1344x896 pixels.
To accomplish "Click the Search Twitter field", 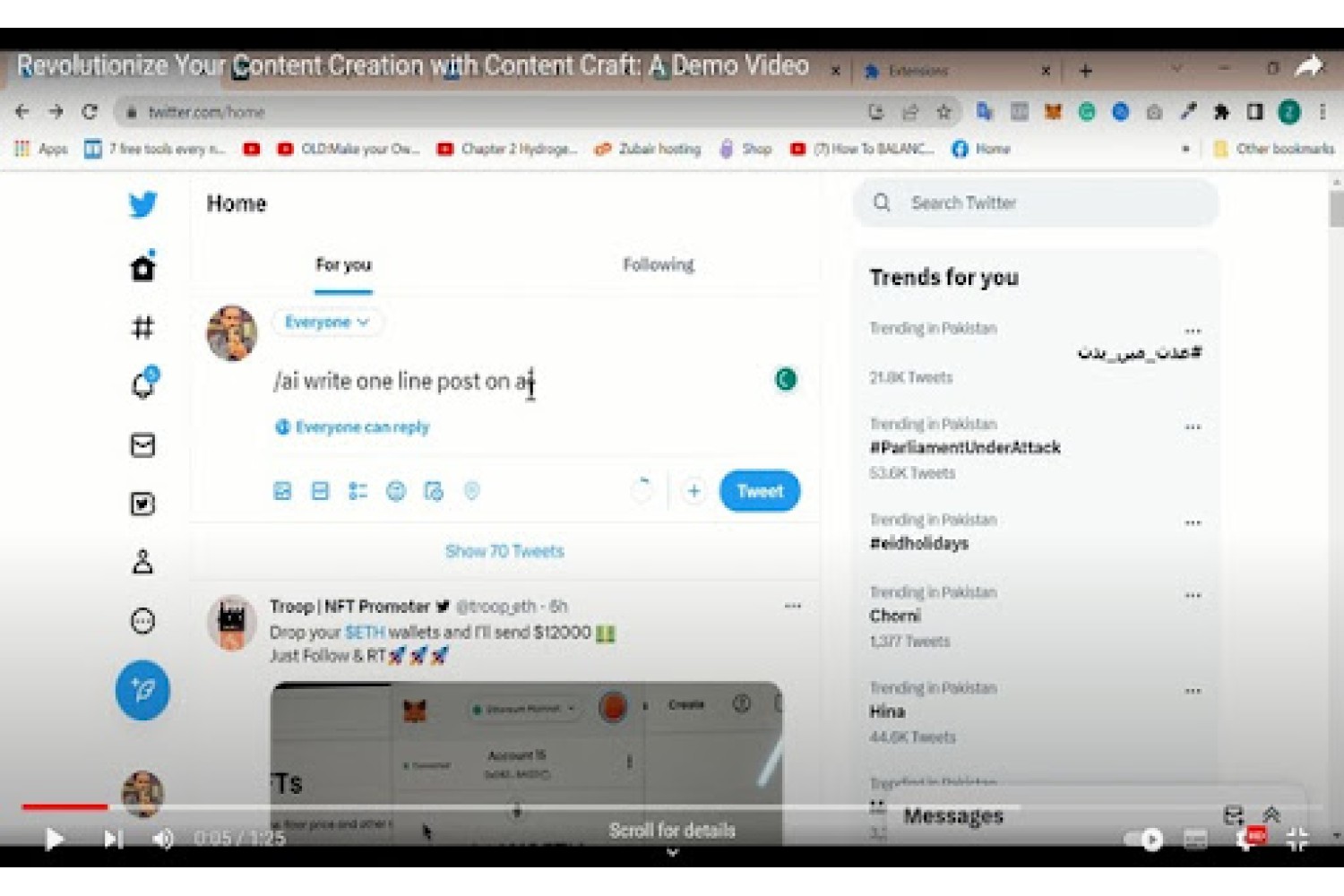I will [x=1036, y=203].
